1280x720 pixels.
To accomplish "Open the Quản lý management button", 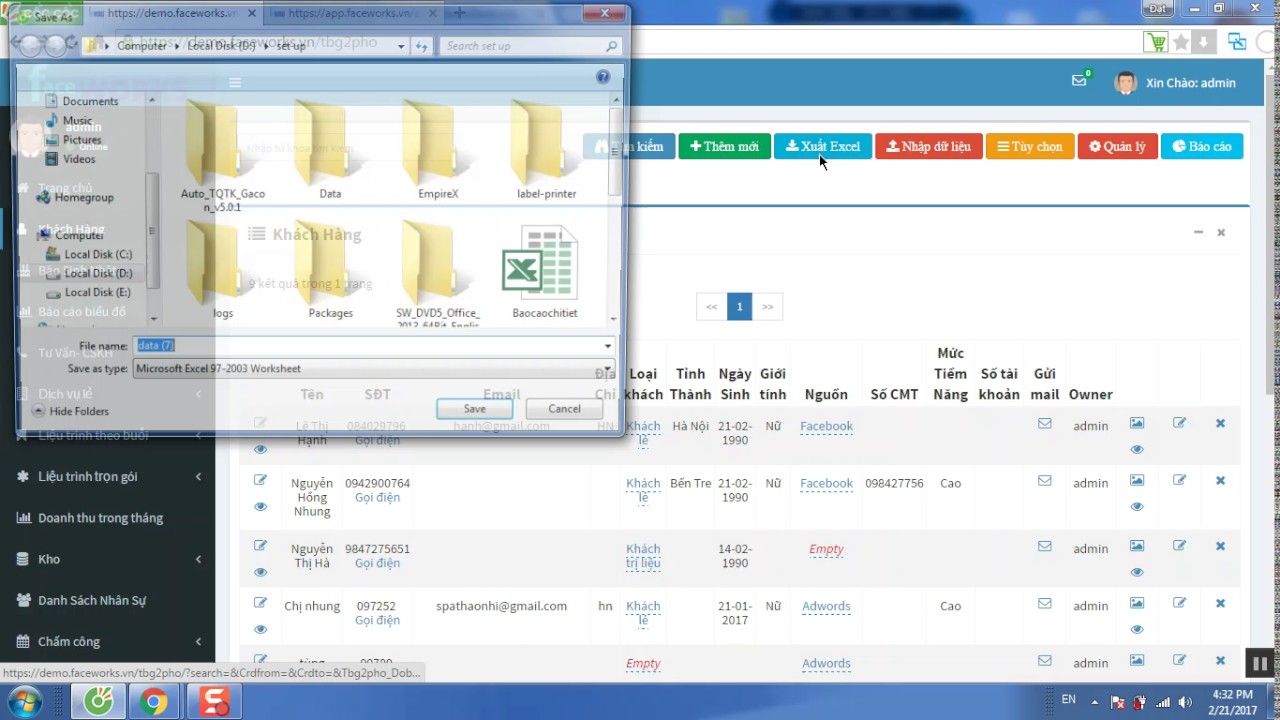I will click(x=1117, y=146).
